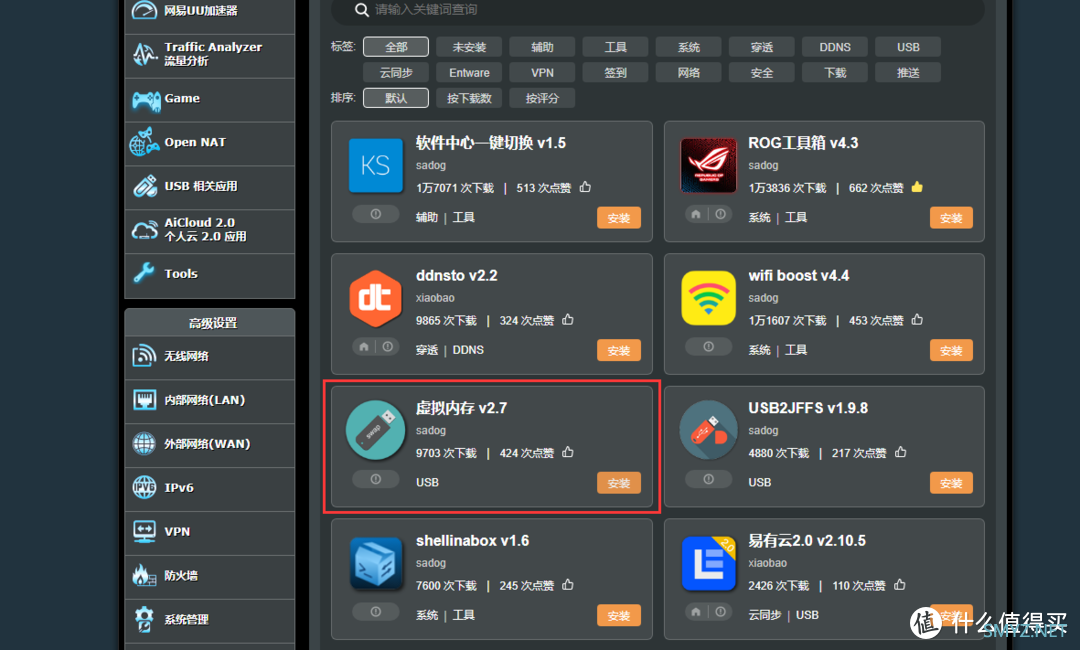Sort by 默认 order
Image resolution: width=1080 pixels, height=650 pixels.
click(x=396, y=98)
